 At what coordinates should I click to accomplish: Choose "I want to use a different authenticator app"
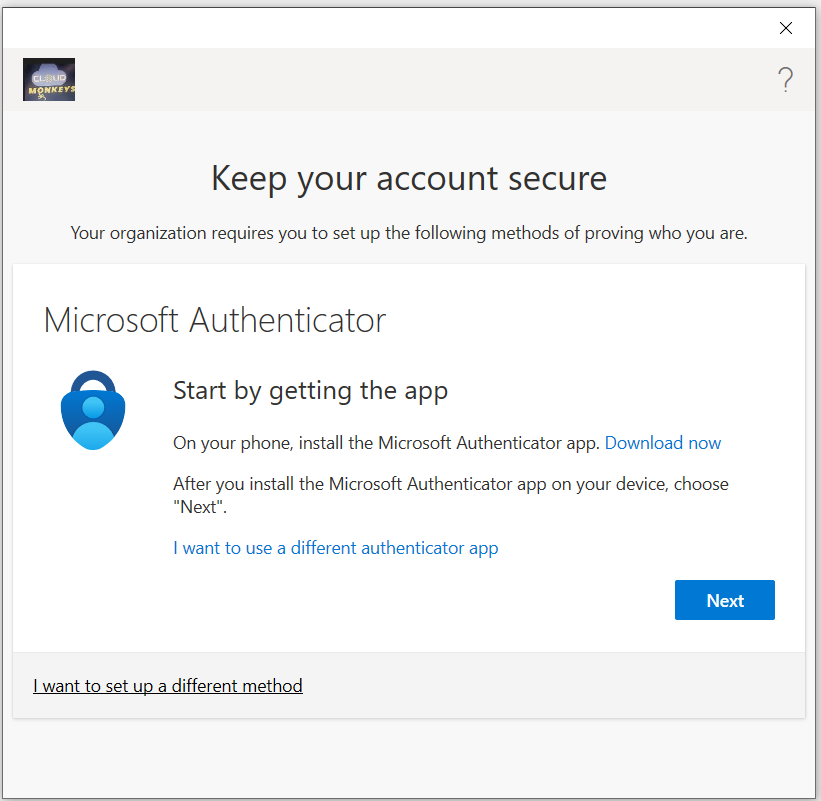coord(336,548)
